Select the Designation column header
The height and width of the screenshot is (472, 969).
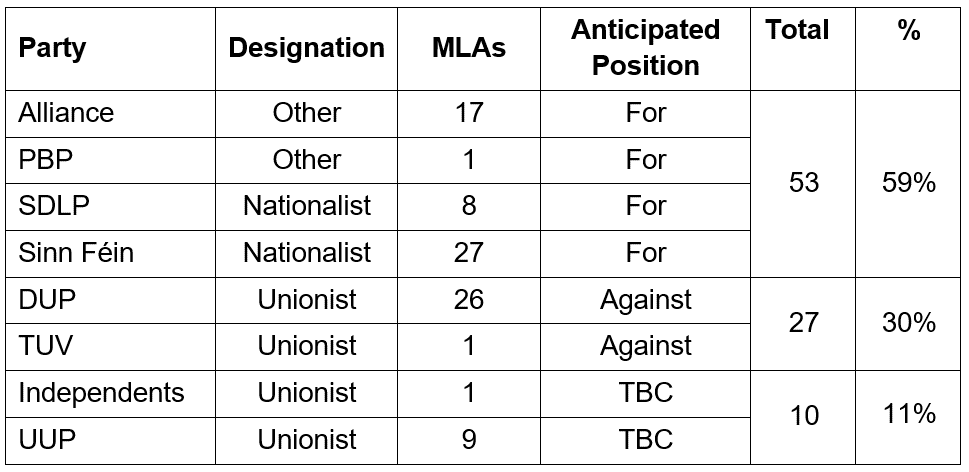click(306, 48)
